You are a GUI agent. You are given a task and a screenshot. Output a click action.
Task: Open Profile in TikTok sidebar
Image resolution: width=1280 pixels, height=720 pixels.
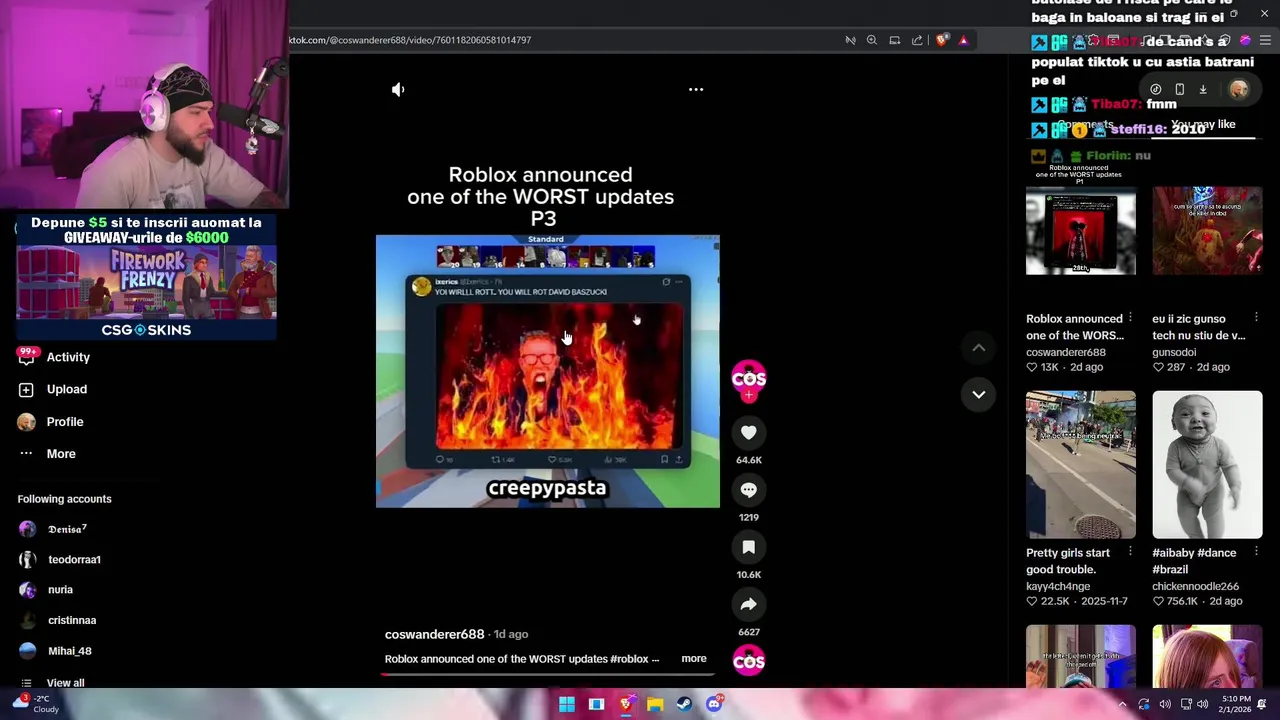pos(52,422)
